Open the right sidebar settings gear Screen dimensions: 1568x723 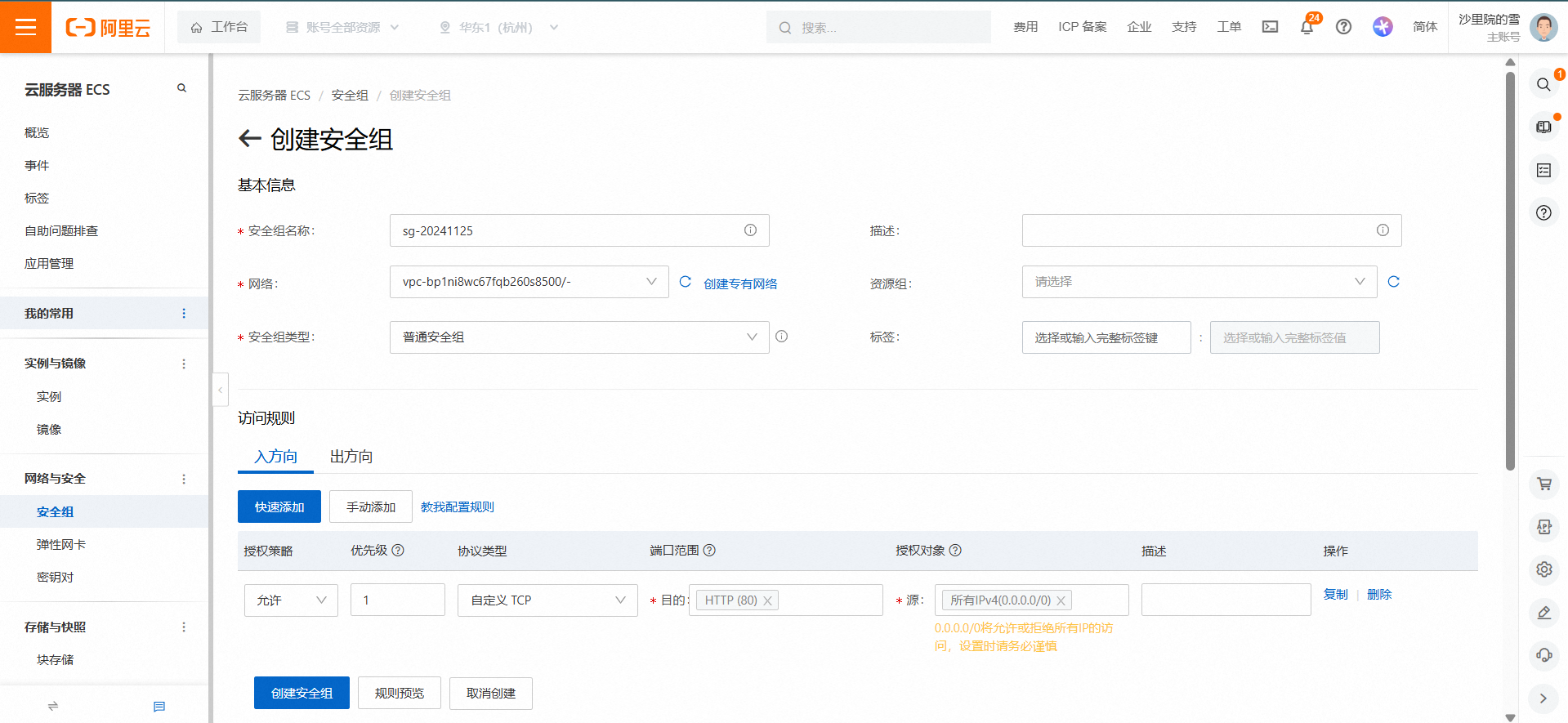(1543, 569)
